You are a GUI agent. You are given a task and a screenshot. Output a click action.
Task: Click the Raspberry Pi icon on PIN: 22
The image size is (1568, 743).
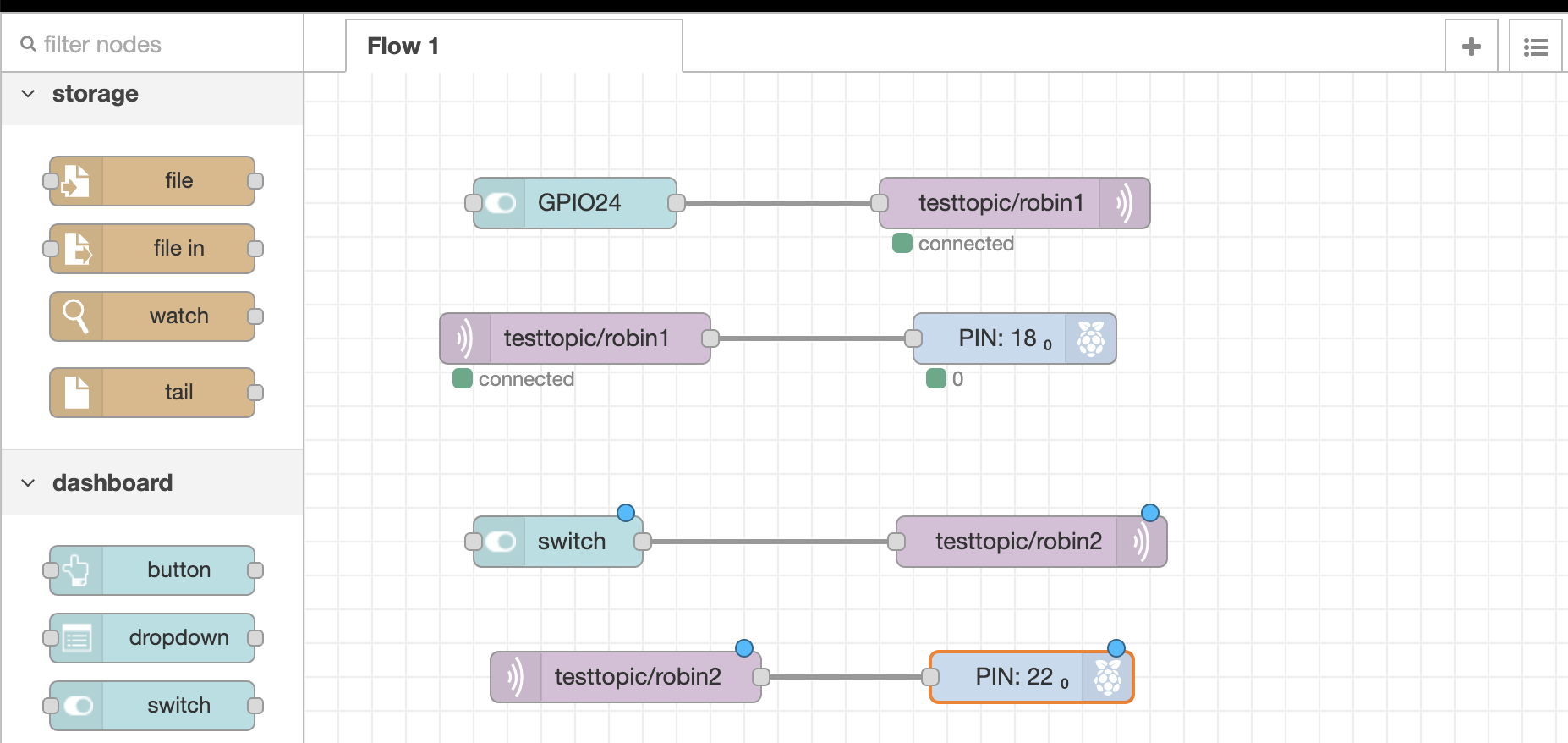[x=1108, y=677]
